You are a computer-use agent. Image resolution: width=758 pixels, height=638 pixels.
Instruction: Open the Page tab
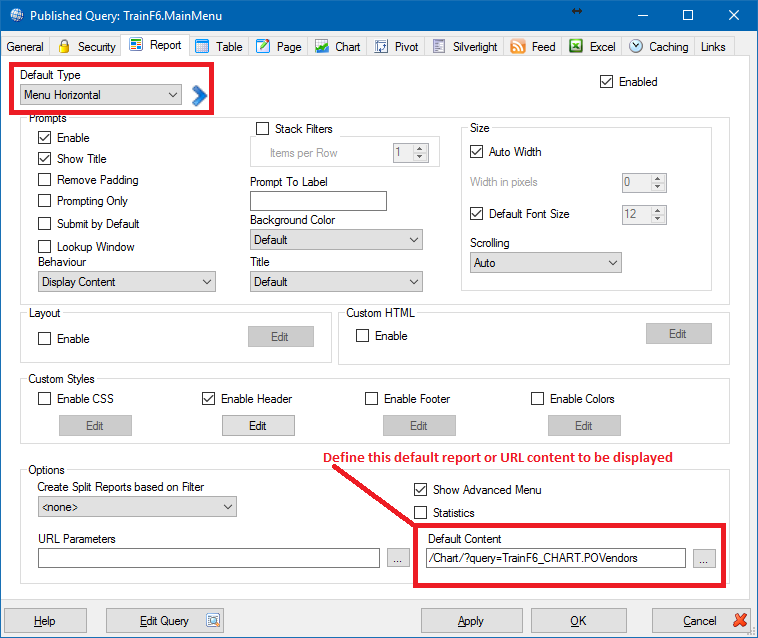(x=278, y=46)
